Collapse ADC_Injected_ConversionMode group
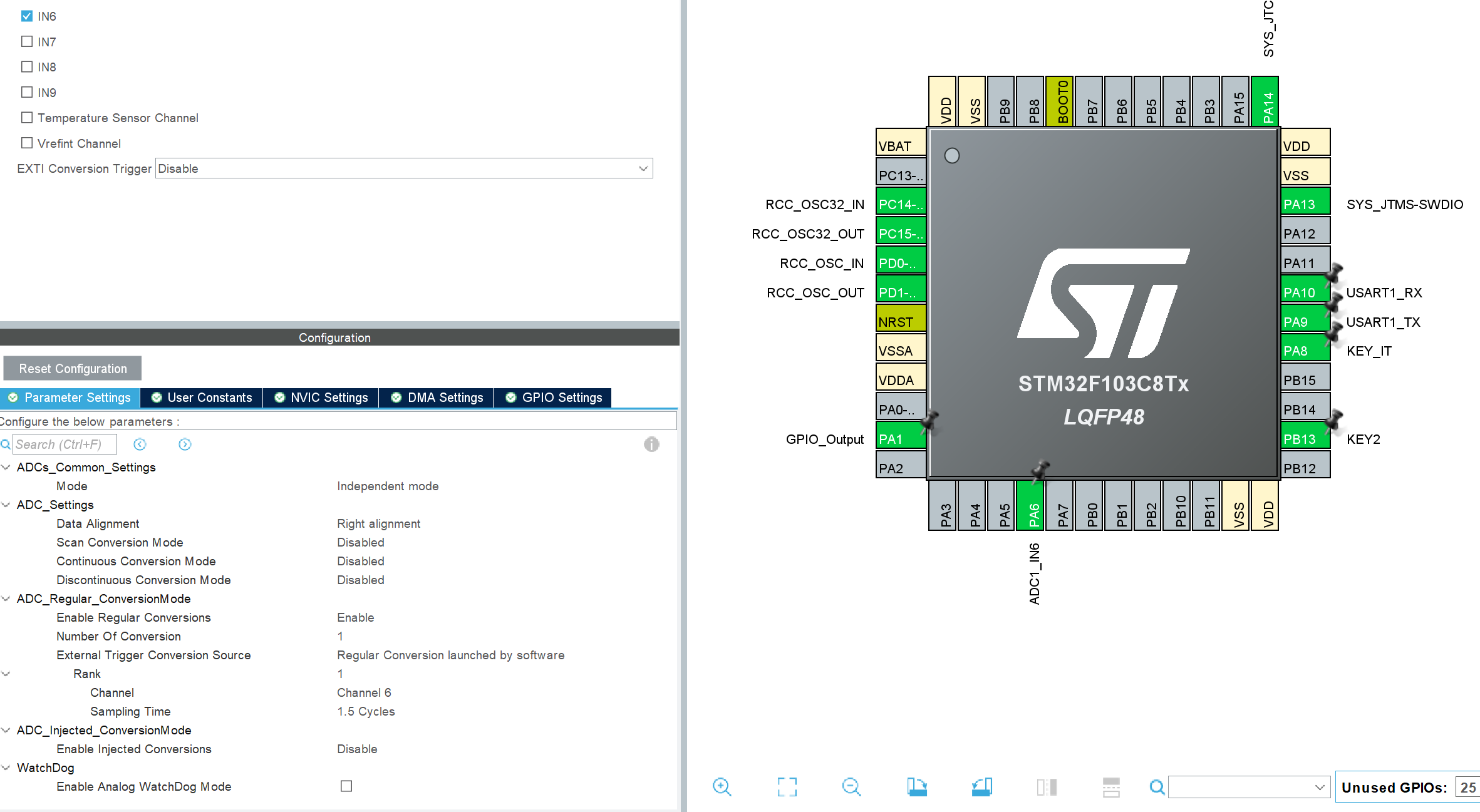 6,730
